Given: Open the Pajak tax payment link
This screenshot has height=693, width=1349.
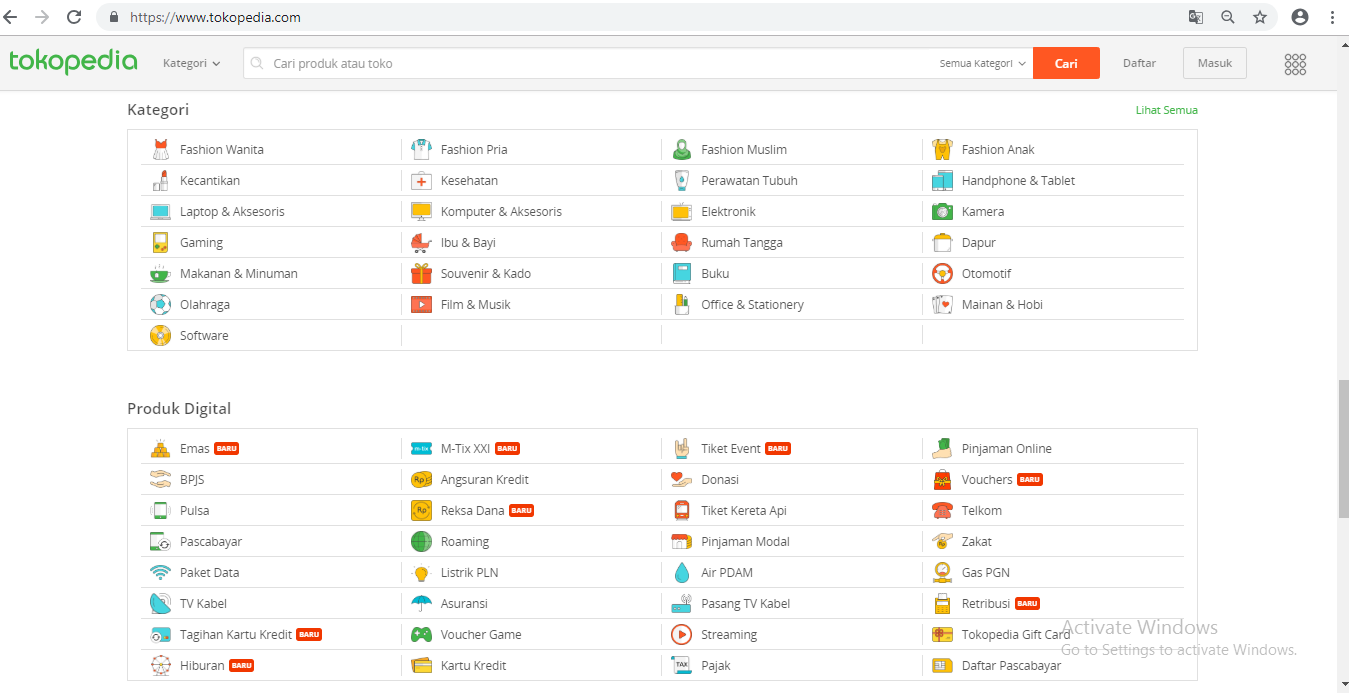Looking at the screenshot, I should click(x=716, y=666).
